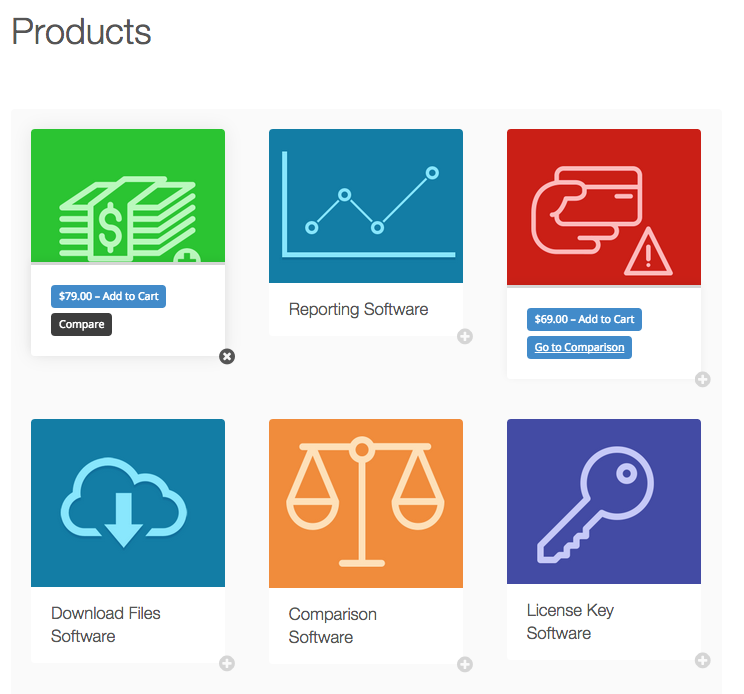744x694 pixels.
Task: Open the License Key Software title link
Action: [x=570, y=621]
